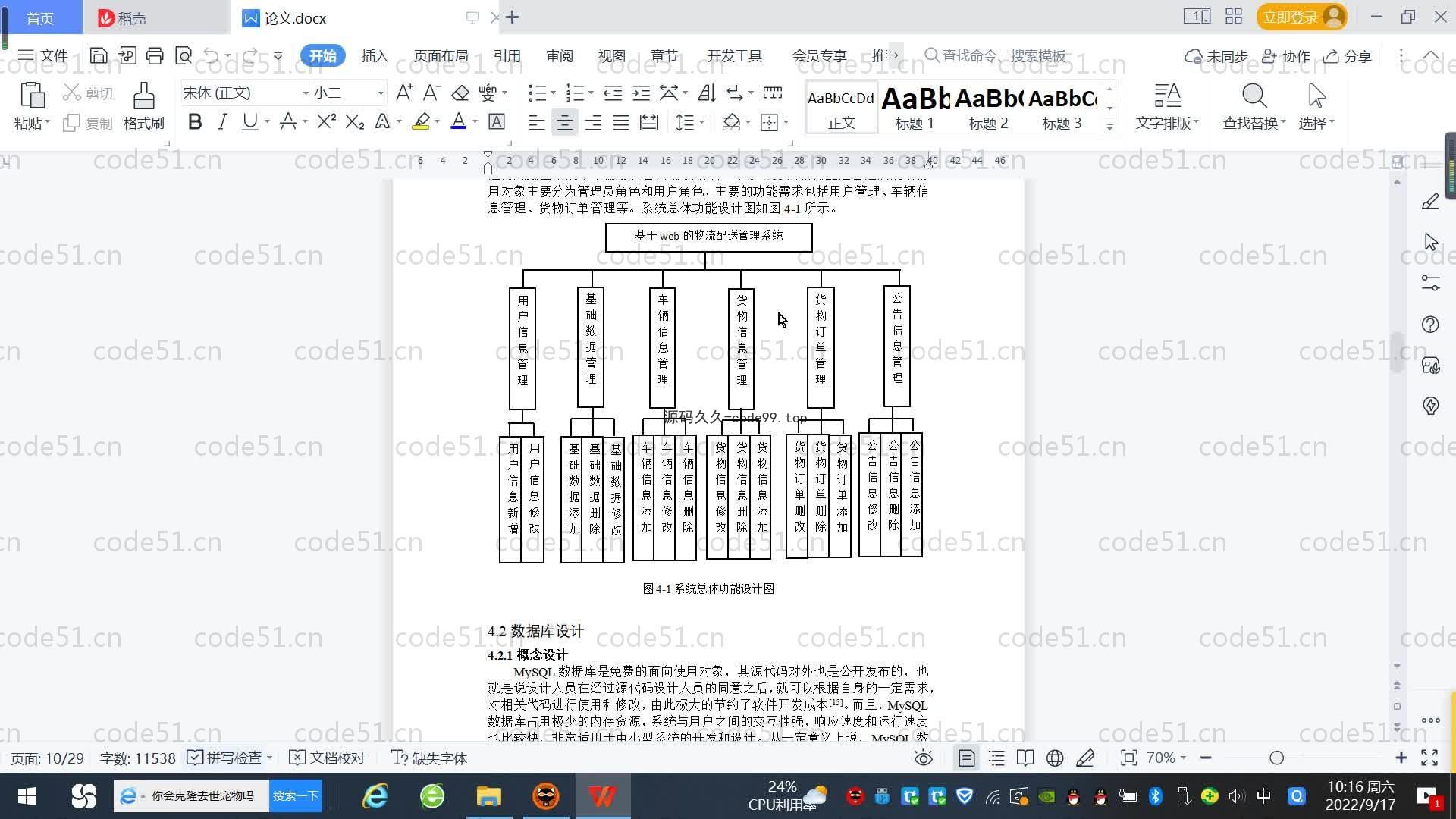The image size is (1456, 819).
Task: Click the 文档校对 proofreading button
Action: (328, 758)
